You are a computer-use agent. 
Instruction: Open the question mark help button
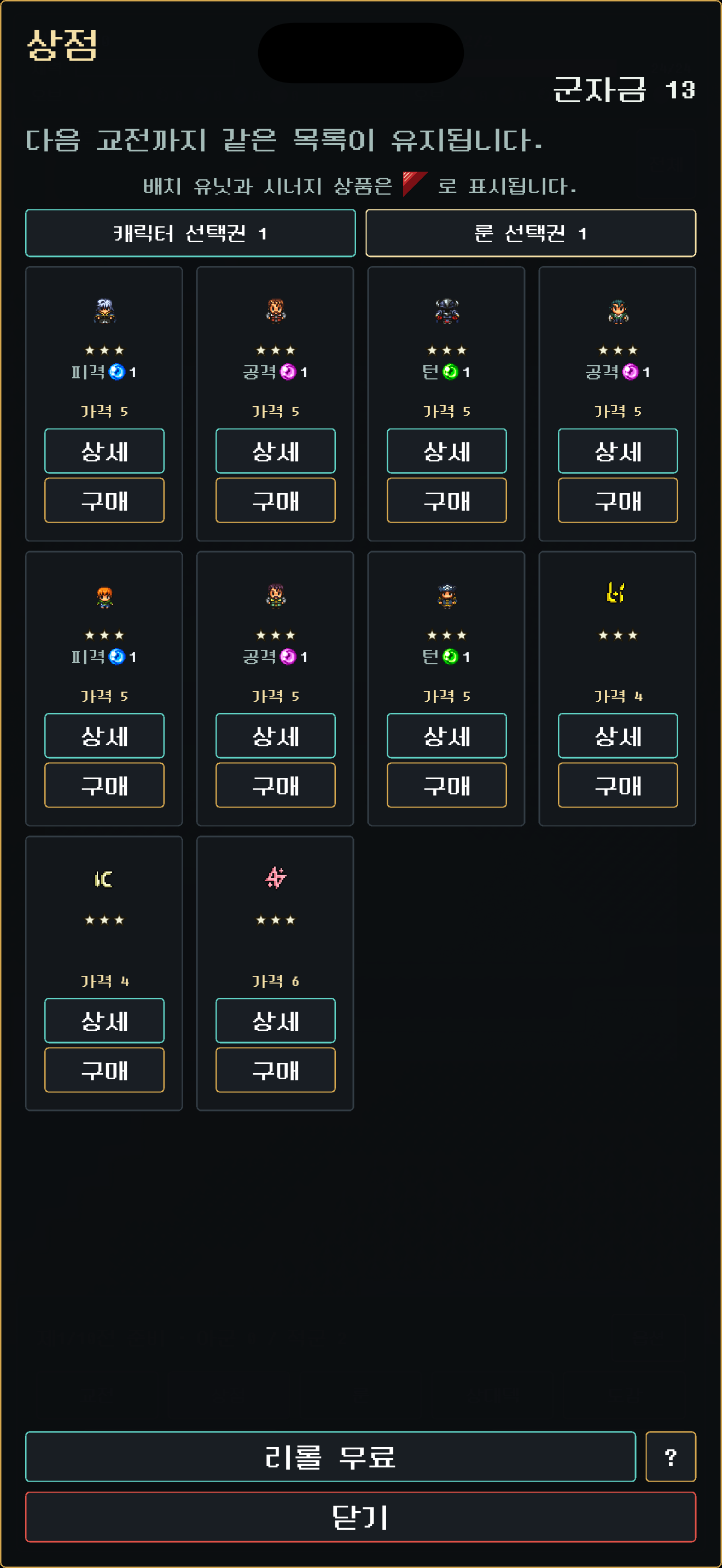coord(670,1456)
